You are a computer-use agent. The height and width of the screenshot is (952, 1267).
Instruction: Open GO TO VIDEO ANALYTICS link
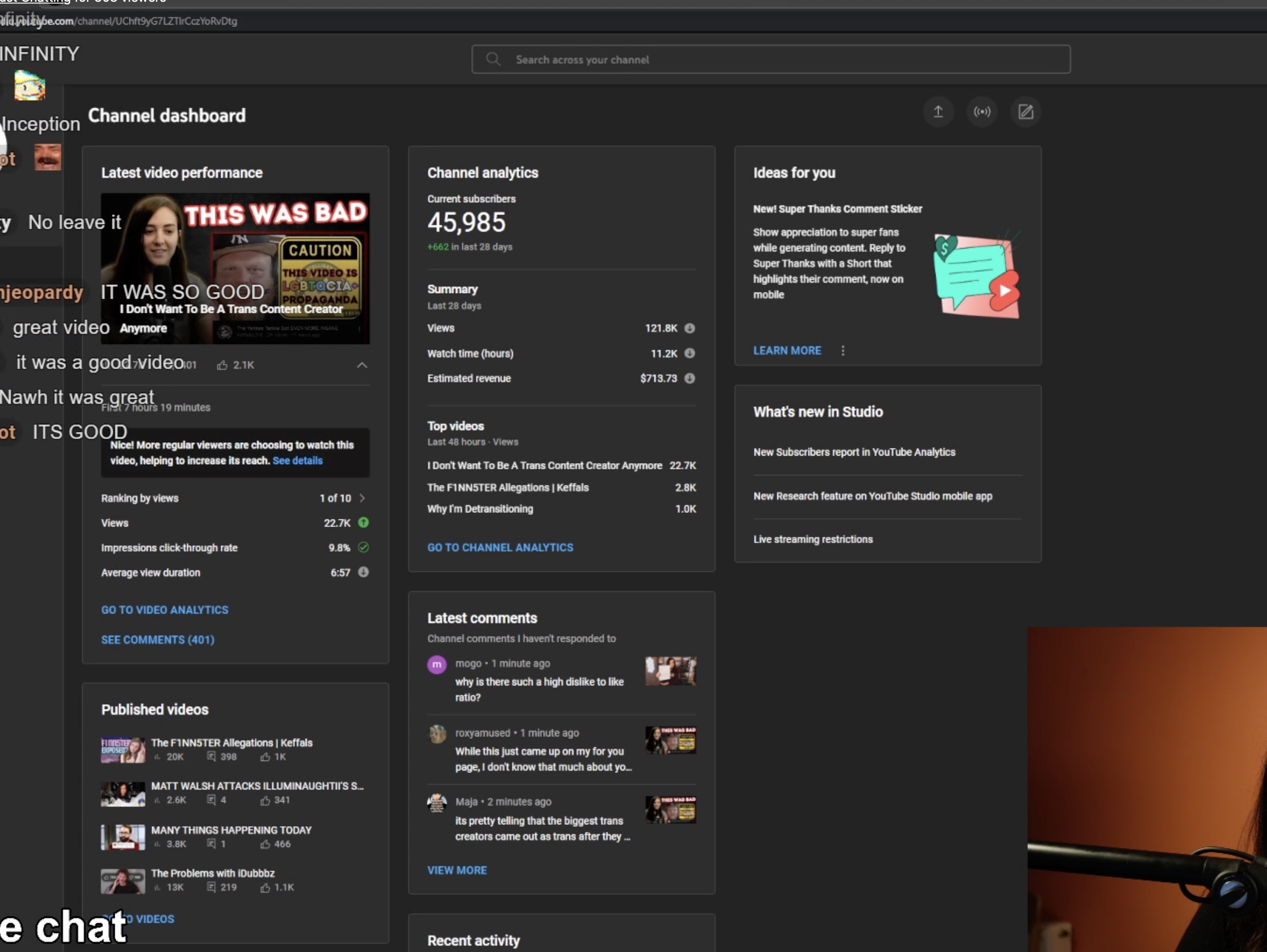tap(164, 610)
